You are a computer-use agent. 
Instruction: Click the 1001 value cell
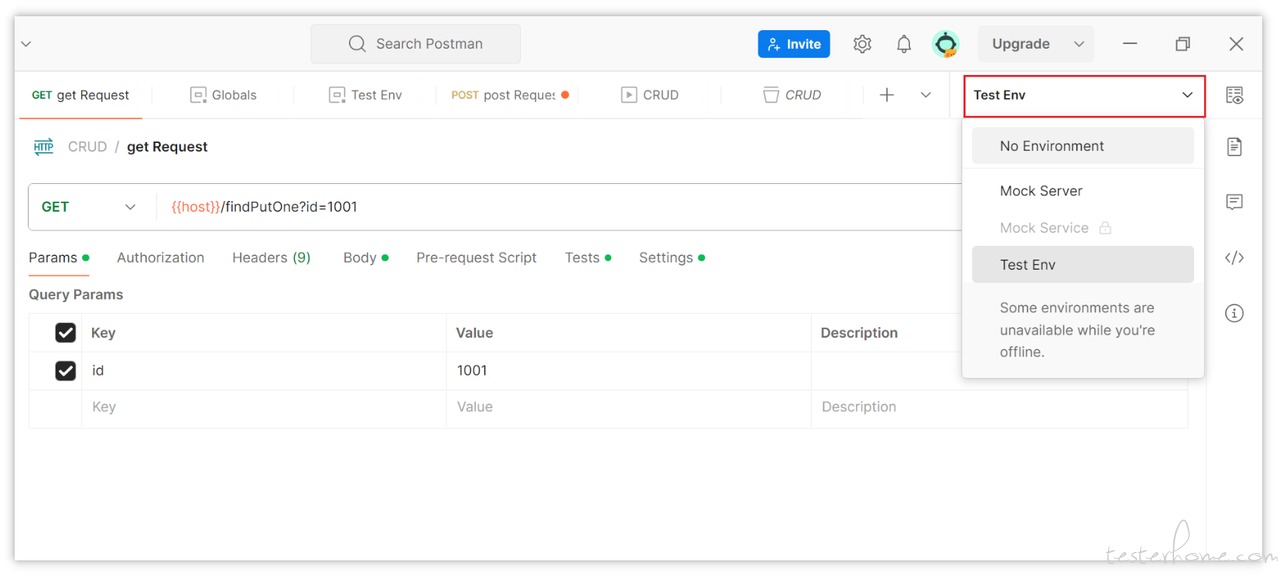tap(628, 371)
